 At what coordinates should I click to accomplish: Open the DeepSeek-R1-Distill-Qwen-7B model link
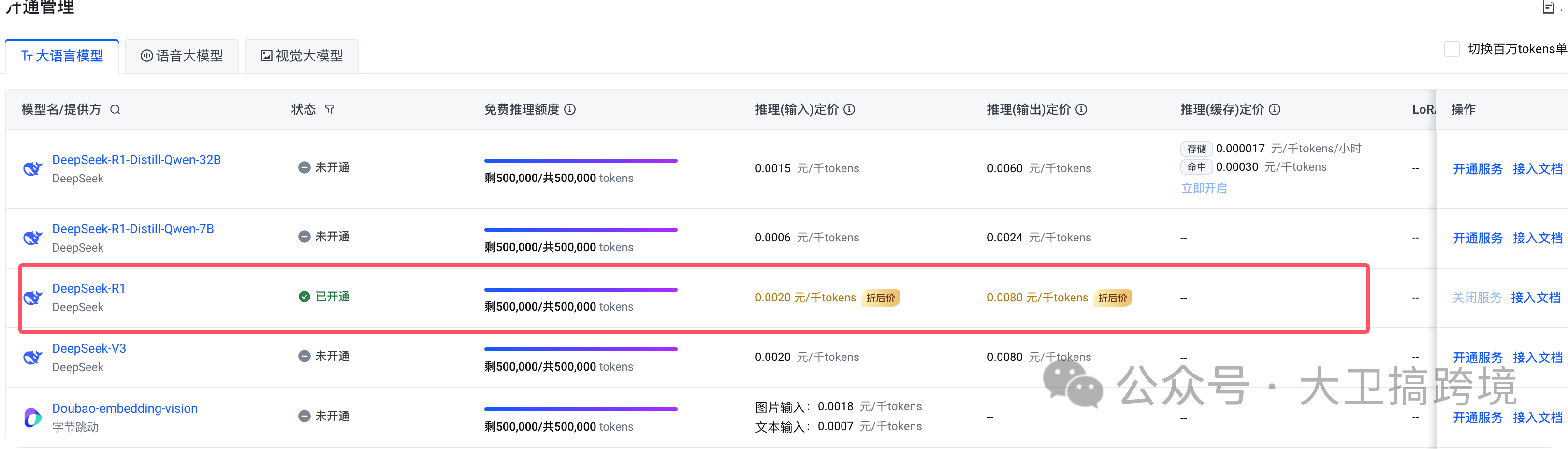click(x=133, y=229)
